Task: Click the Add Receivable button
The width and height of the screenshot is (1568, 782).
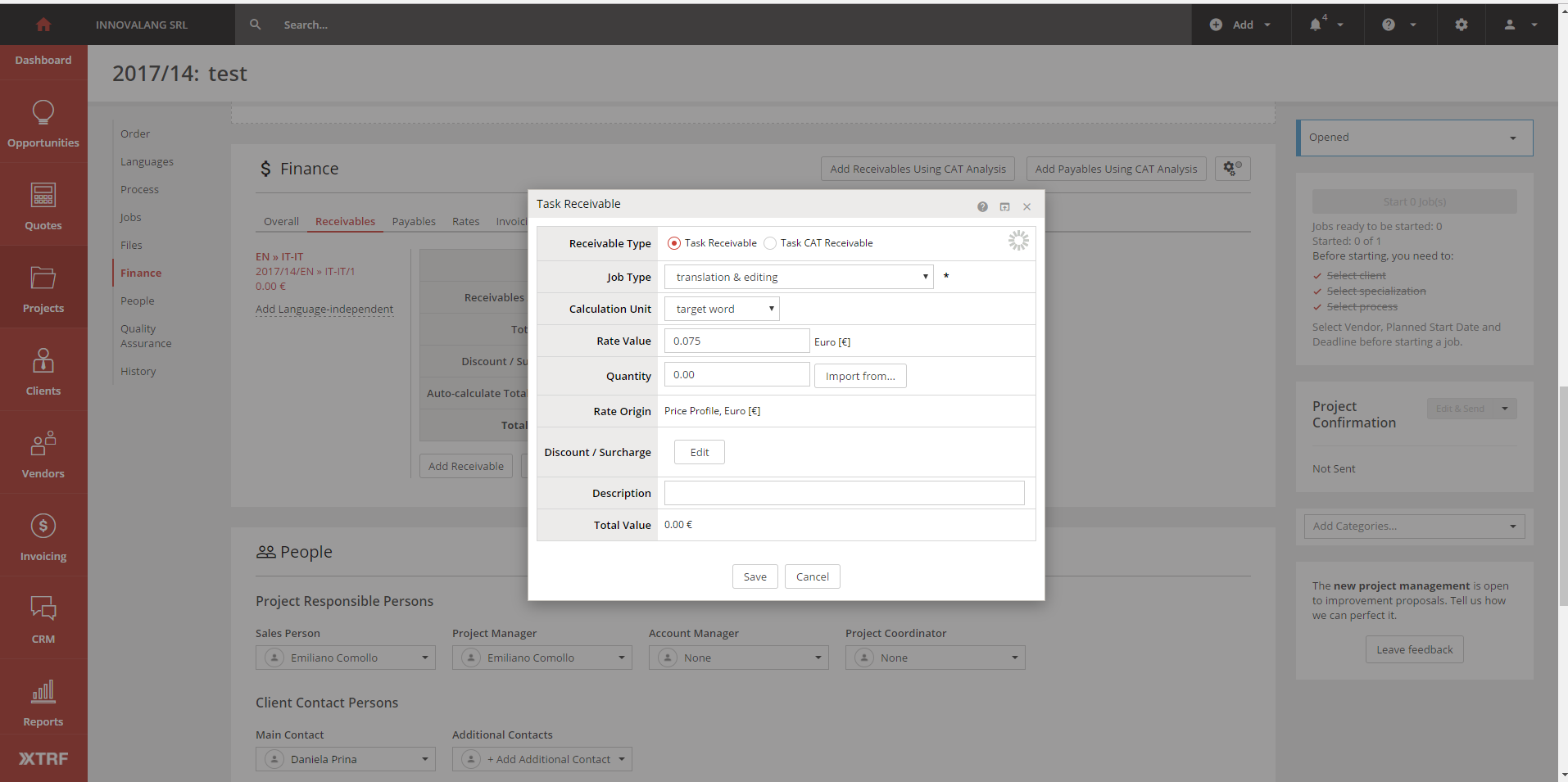Action: click(x=465, y=466)
